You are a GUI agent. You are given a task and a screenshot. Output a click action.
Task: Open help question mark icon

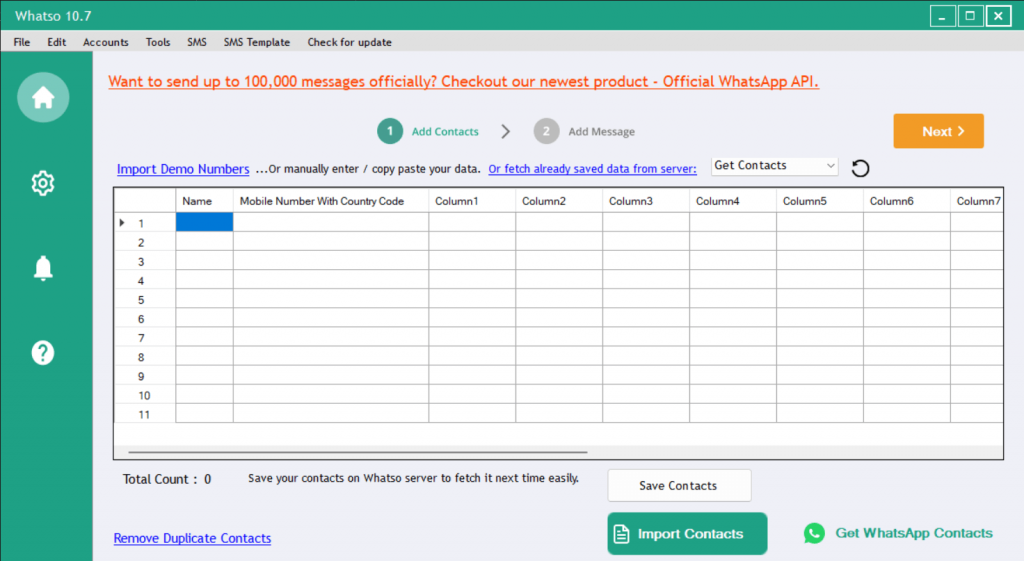[43, 353]
